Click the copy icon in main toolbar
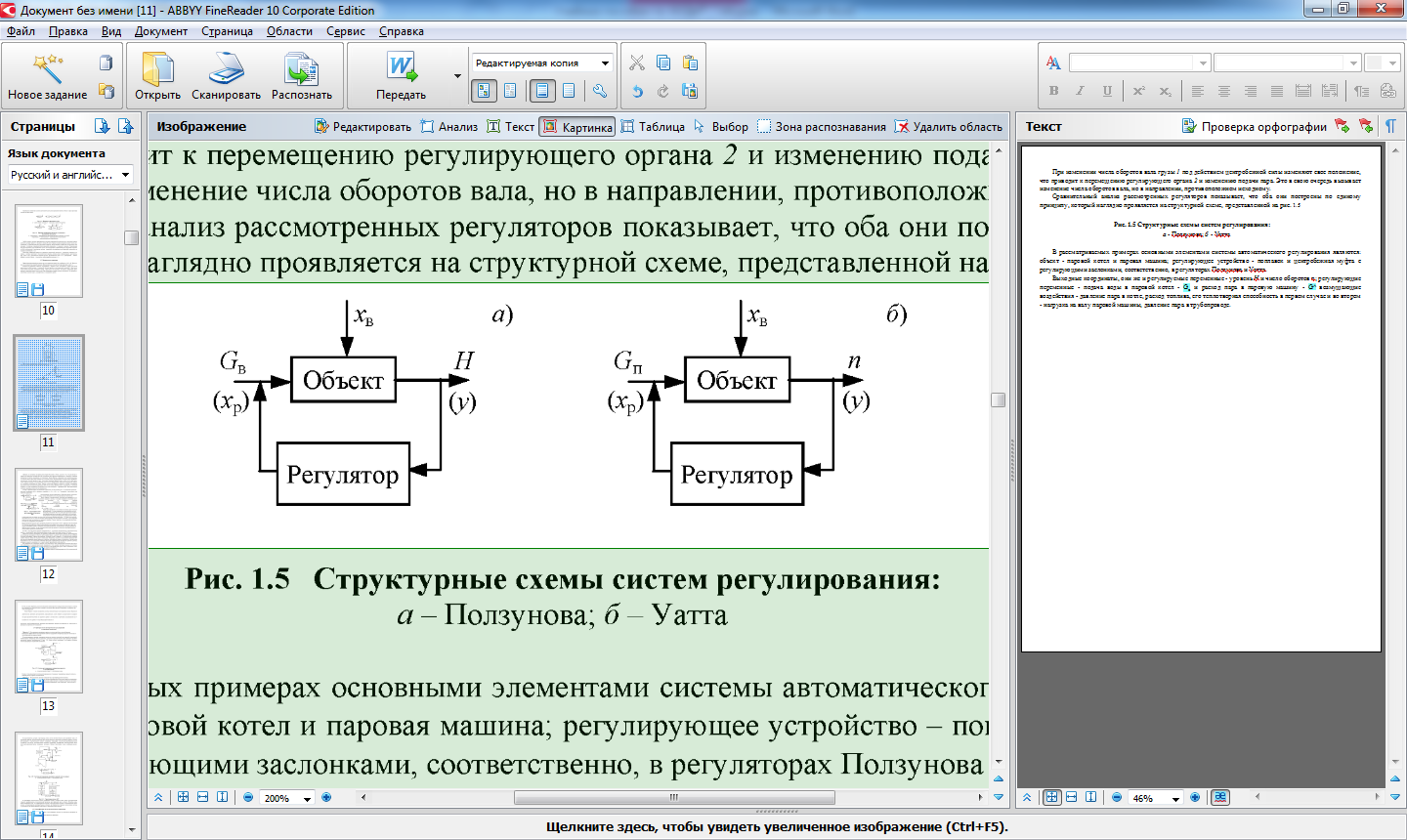The width and height of the screenshot is (1407, 840). [663, 63]
